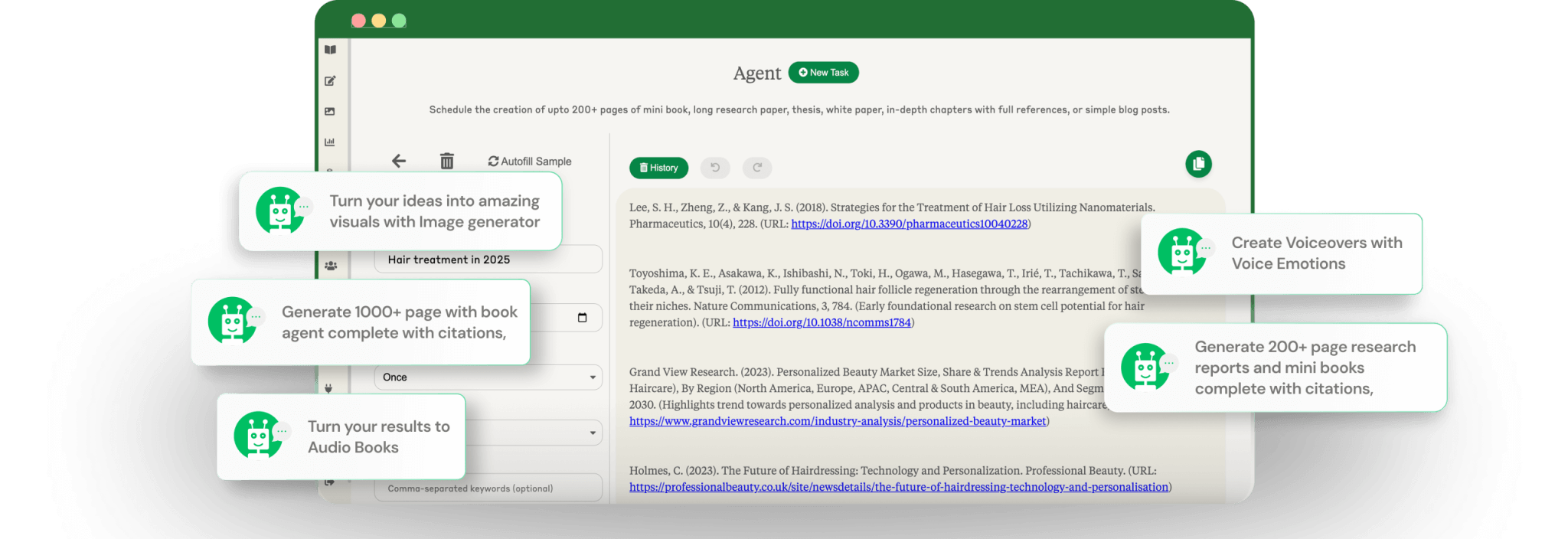Click the edit pencil sidebar icon

[330, 80]
